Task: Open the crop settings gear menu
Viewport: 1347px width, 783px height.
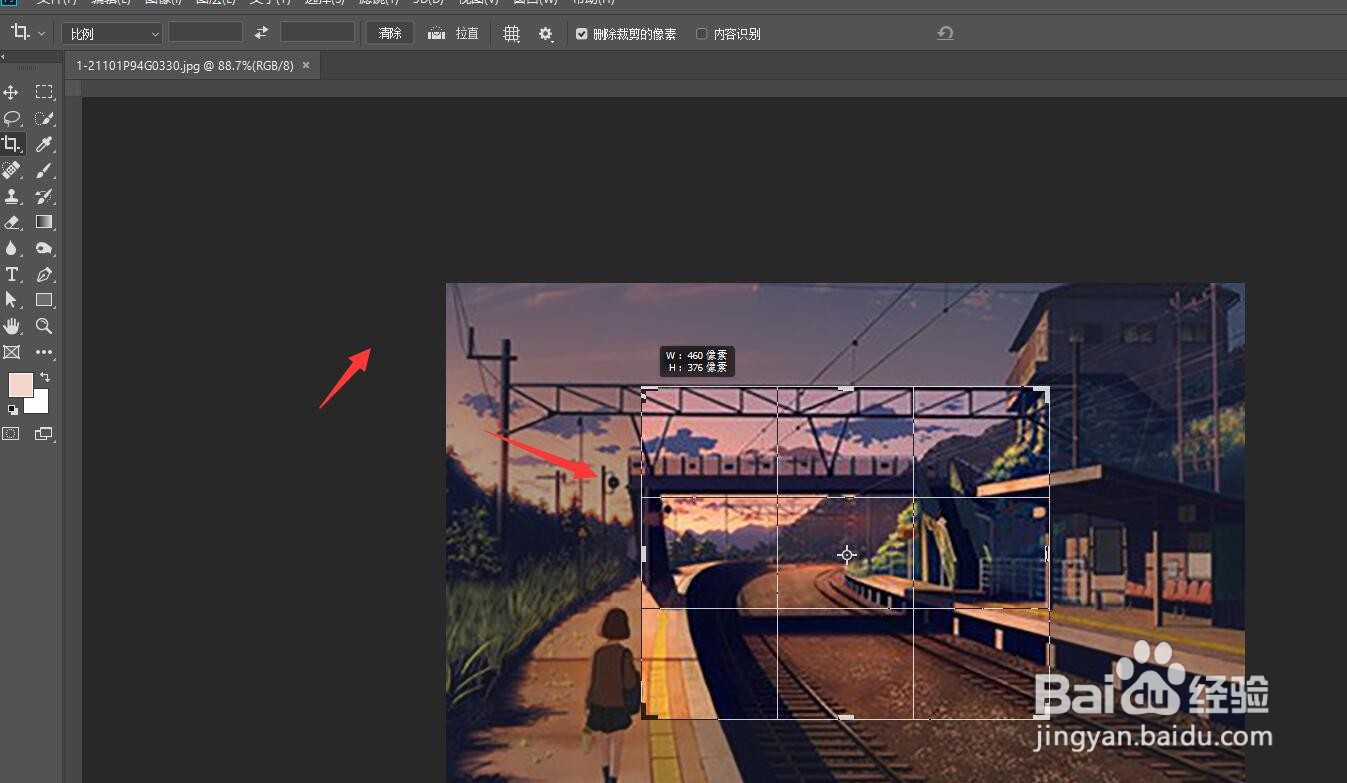Action: point(546,34)
